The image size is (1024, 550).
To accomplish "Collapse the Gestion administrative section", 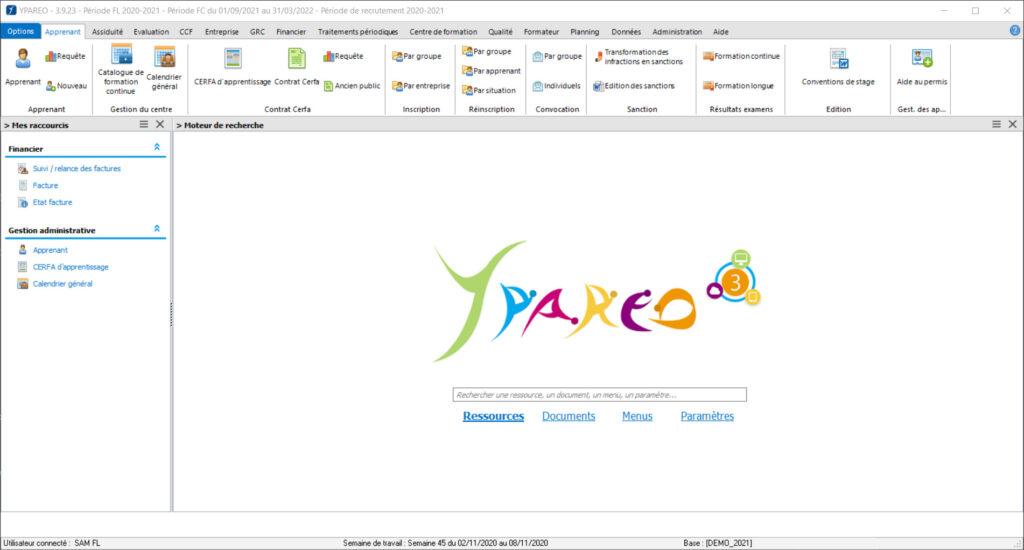I will 157,229.
